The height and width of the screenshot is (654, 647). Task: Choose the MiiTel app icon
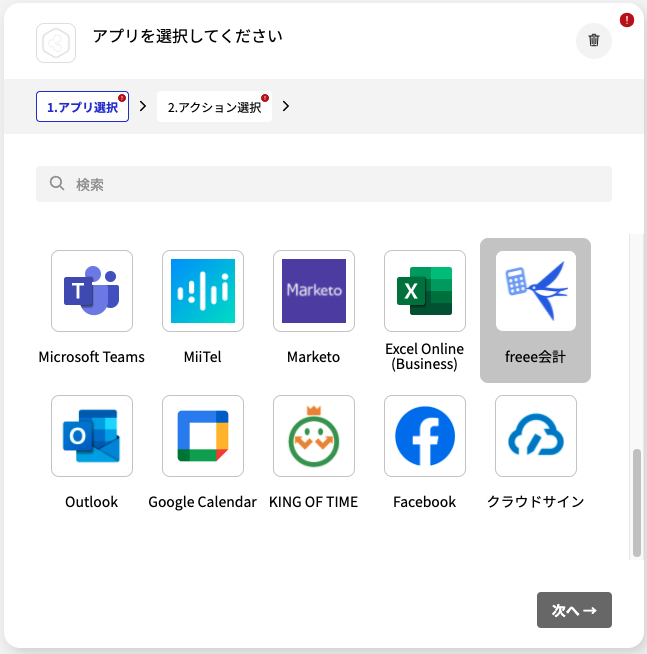203,291
